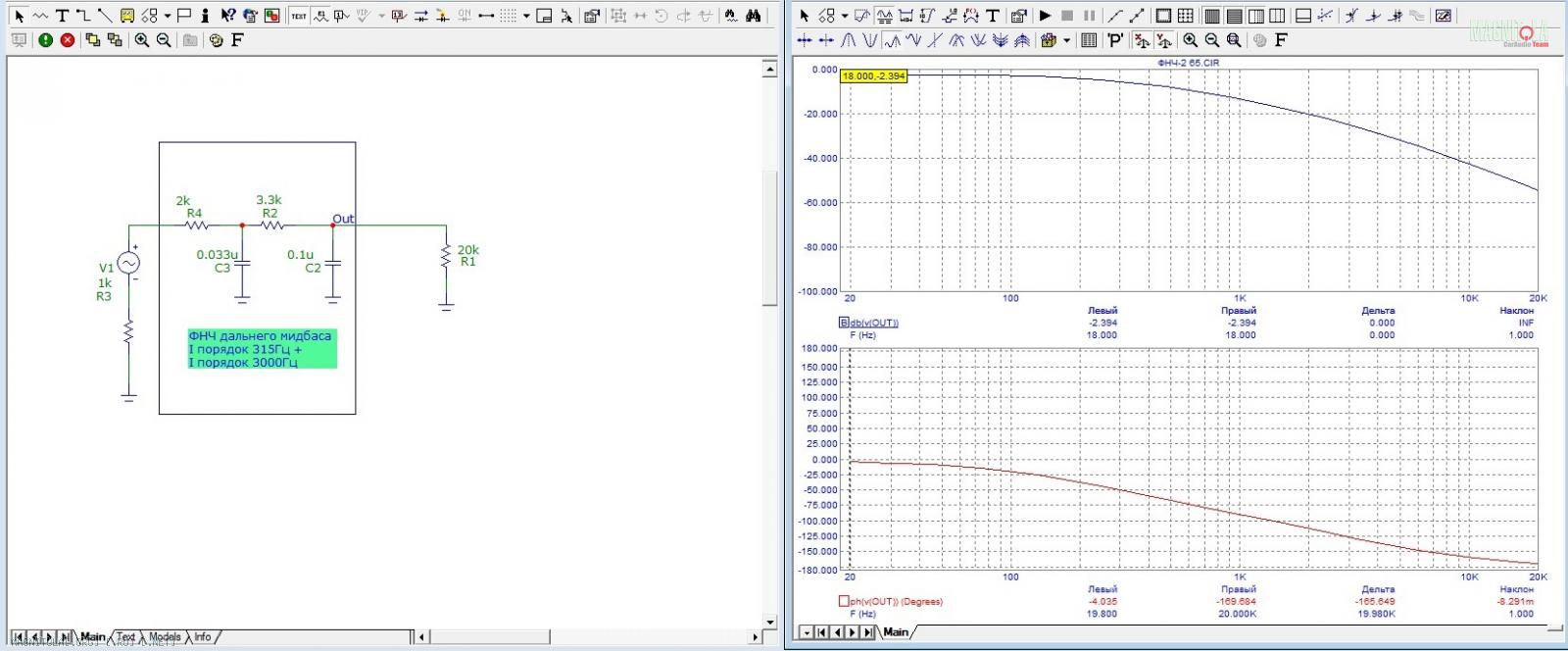Select the V1 voltage source symbol
This screenshot has height=651, width=1568.
pyautogui.click(x=128, y=263)
